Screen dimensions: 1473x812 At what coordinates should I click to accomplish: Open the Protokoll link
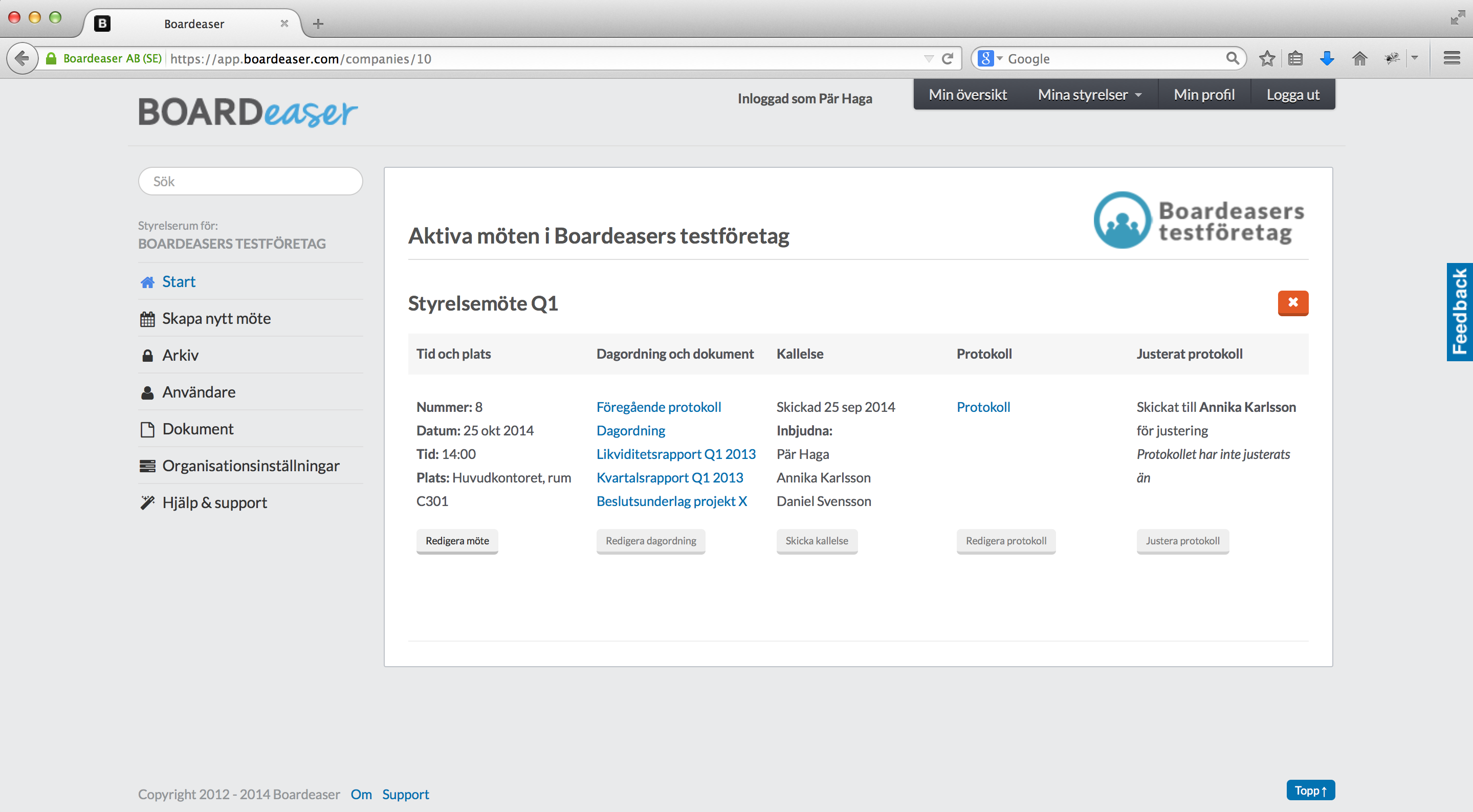(x=983, y=407)
